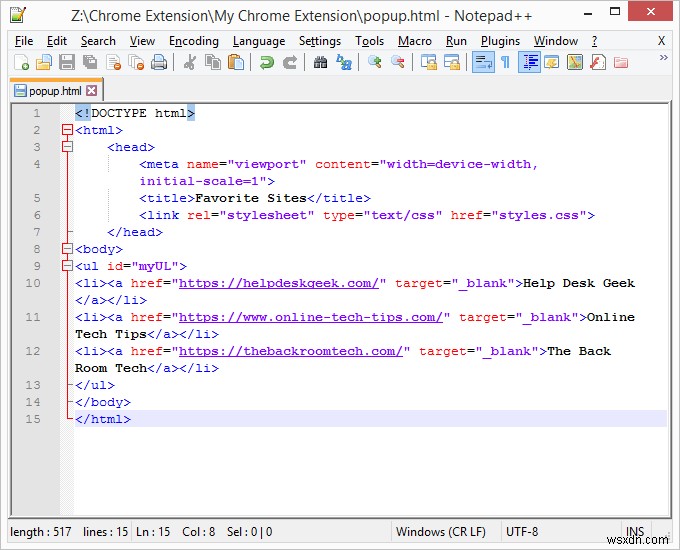Image resolution: width=680 pixels, height=550 pixels.
Task: Toggle indent guide display
Action: pyautogui.click(x=529, y=62)
